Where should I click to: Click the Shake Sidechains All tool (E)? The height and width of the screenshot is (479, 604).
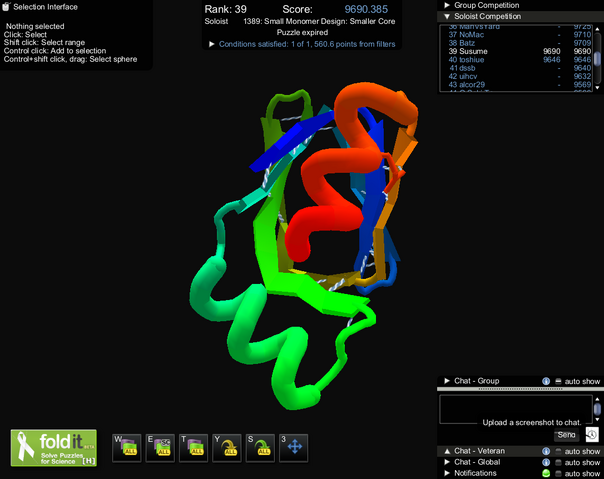pos(160,447)
